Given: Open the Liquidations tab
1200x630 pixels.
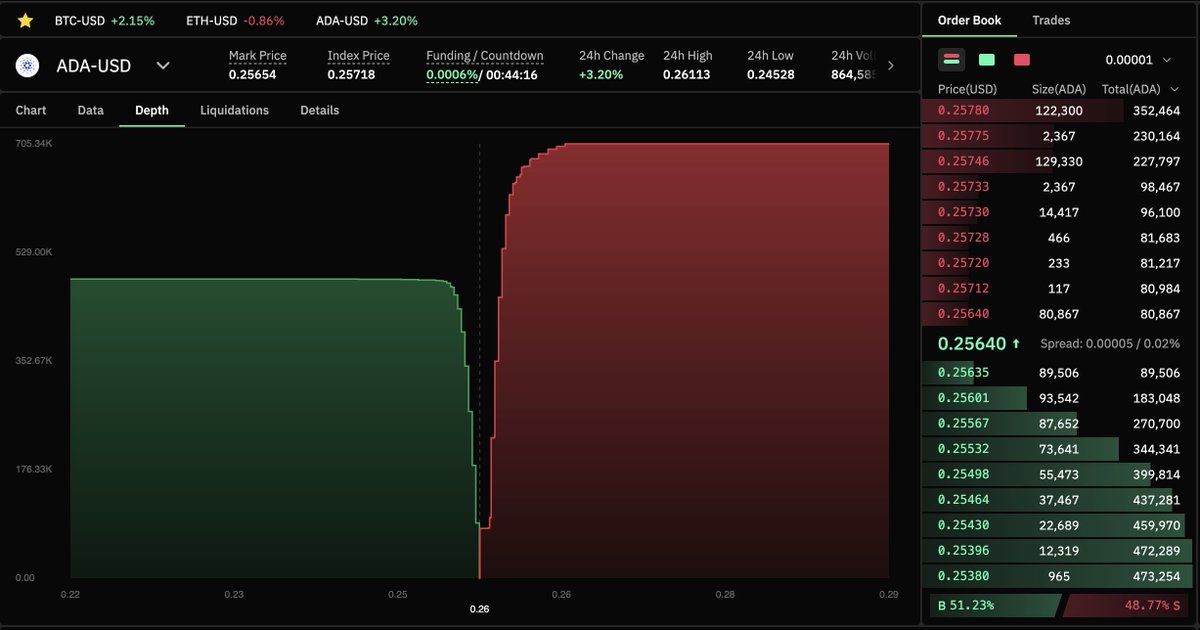Looking at the screenshot, I should (234, 110).
